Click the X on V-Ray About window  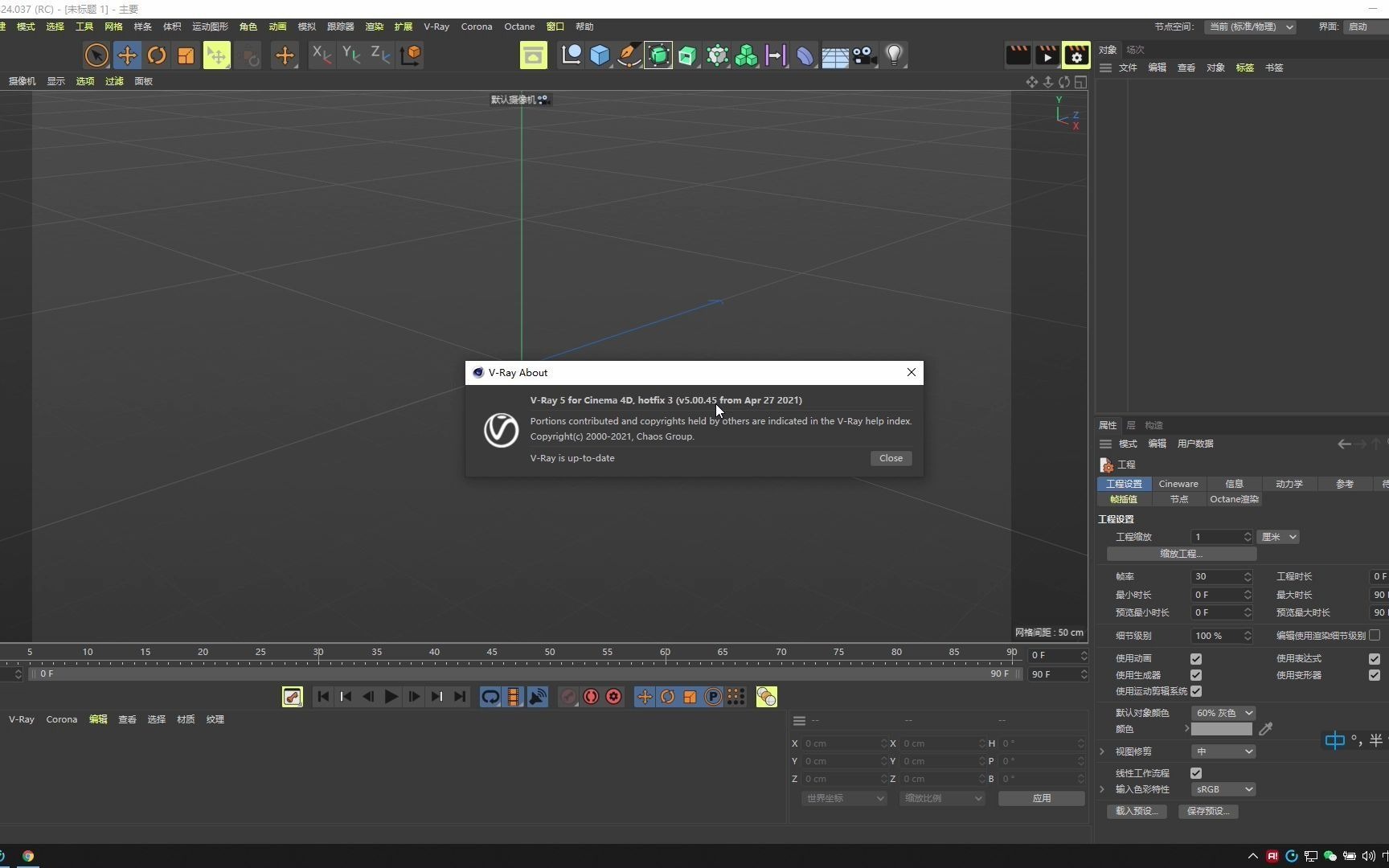click(911, 372)
